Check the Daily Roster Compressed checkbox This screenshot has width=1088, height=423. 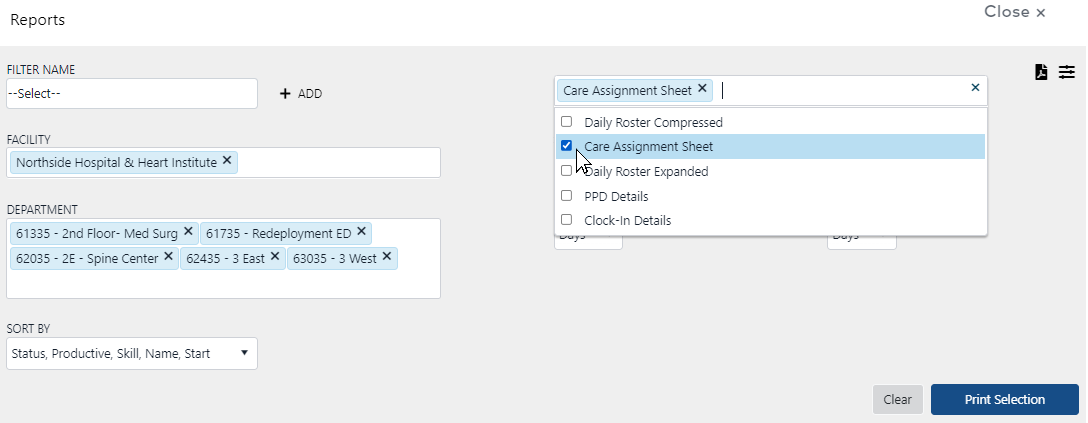566,122
